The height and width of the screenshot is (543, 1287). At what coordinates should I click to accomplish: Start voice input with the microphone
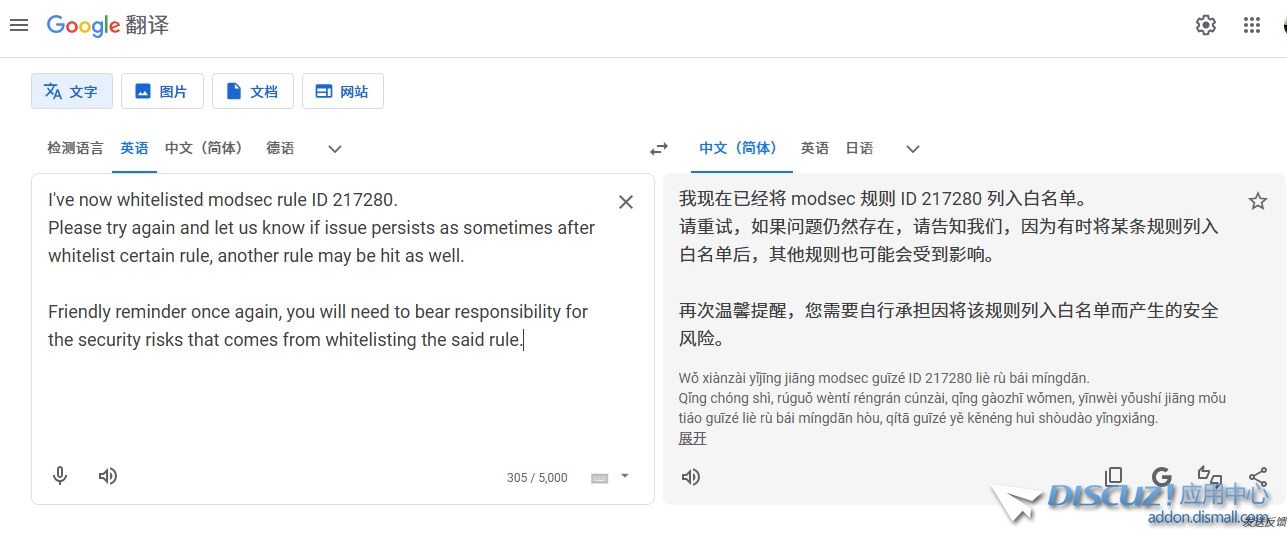point(60,476)
